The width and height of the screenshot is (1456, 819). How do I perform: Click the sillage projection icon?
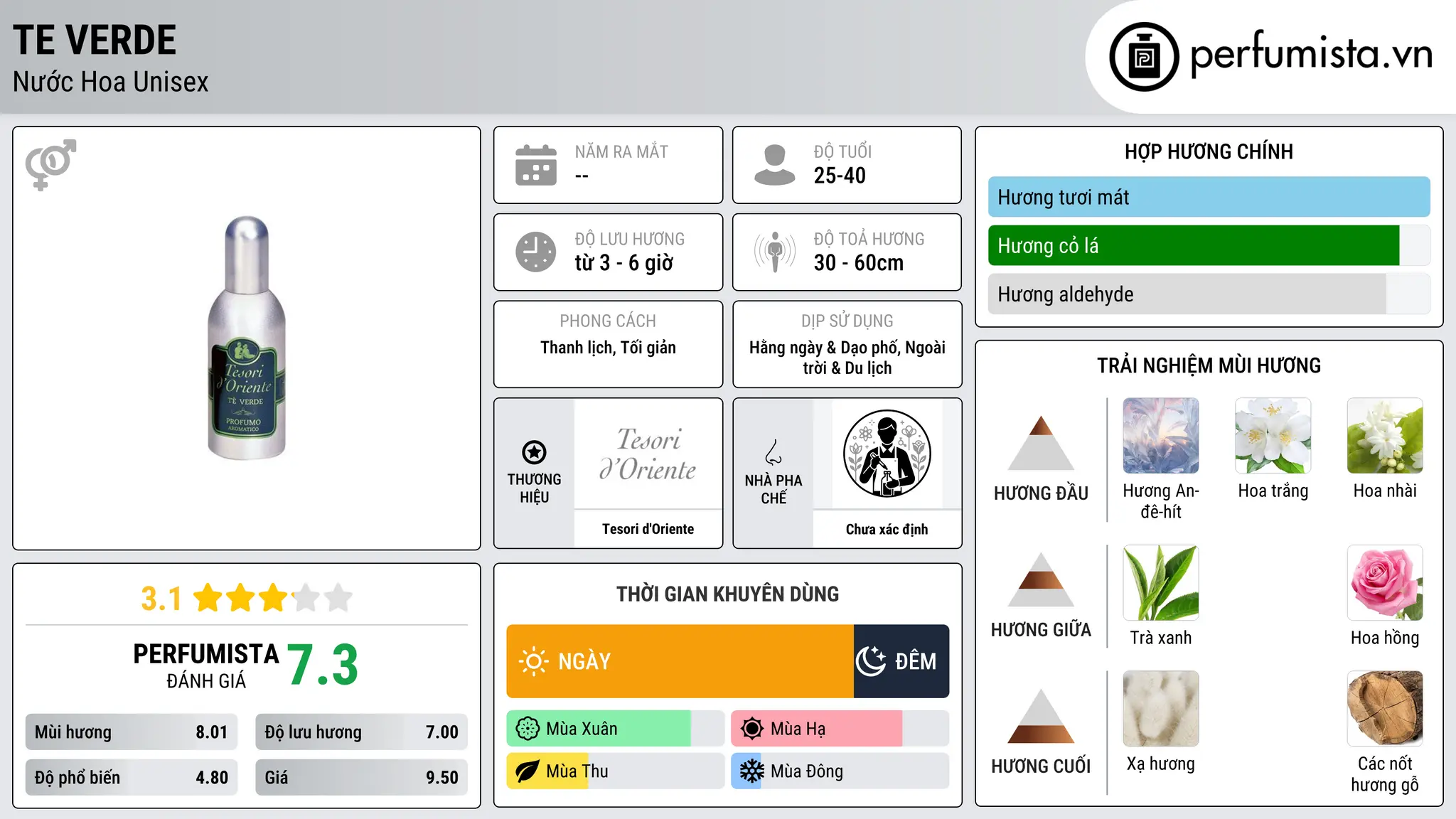775,252
